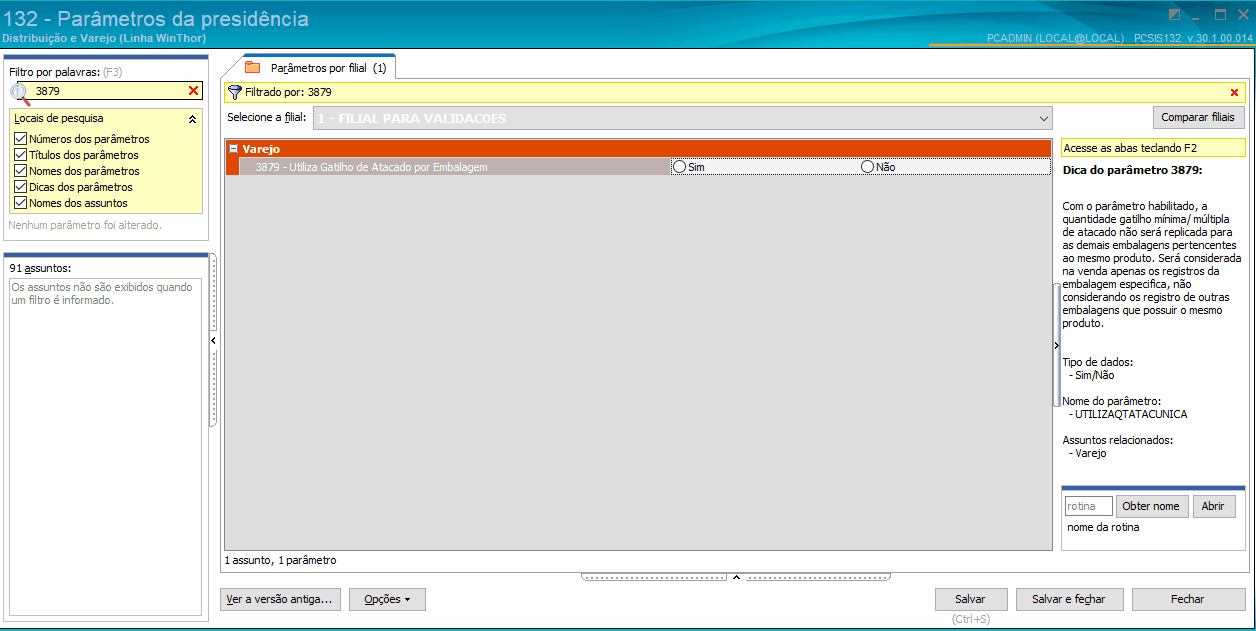Uncheck 'Títulos dos parâmetros' search location
This screenshot has height=631, width=1256.
[x=21, y=155]
